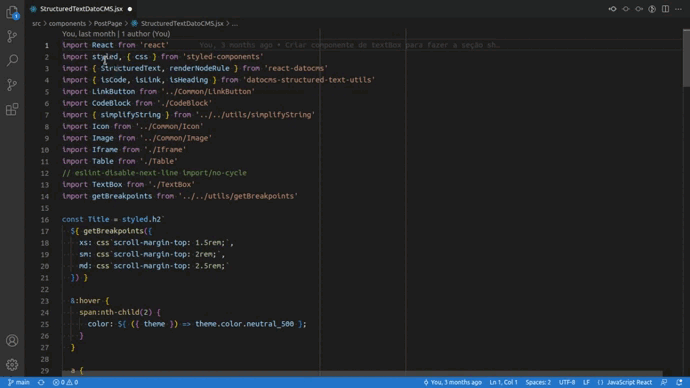Click the 'PostPage' breadcrumb
The image size is (690, 388).
[108, 23]
